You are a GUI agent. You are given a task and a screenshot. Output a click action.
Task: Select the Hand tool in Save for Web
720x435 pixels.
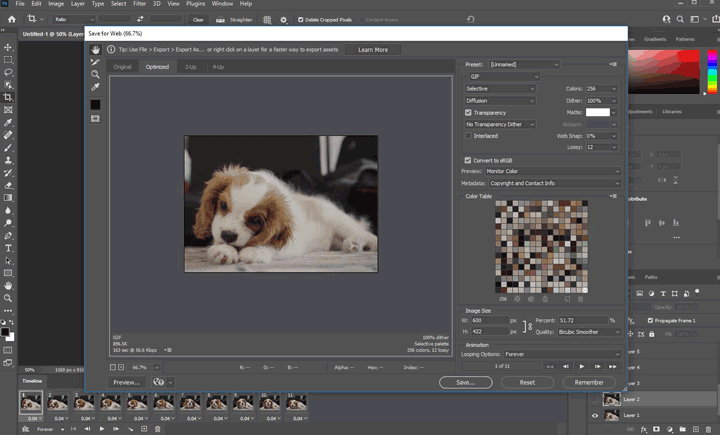pyautogui.click(x=96, y=49)
